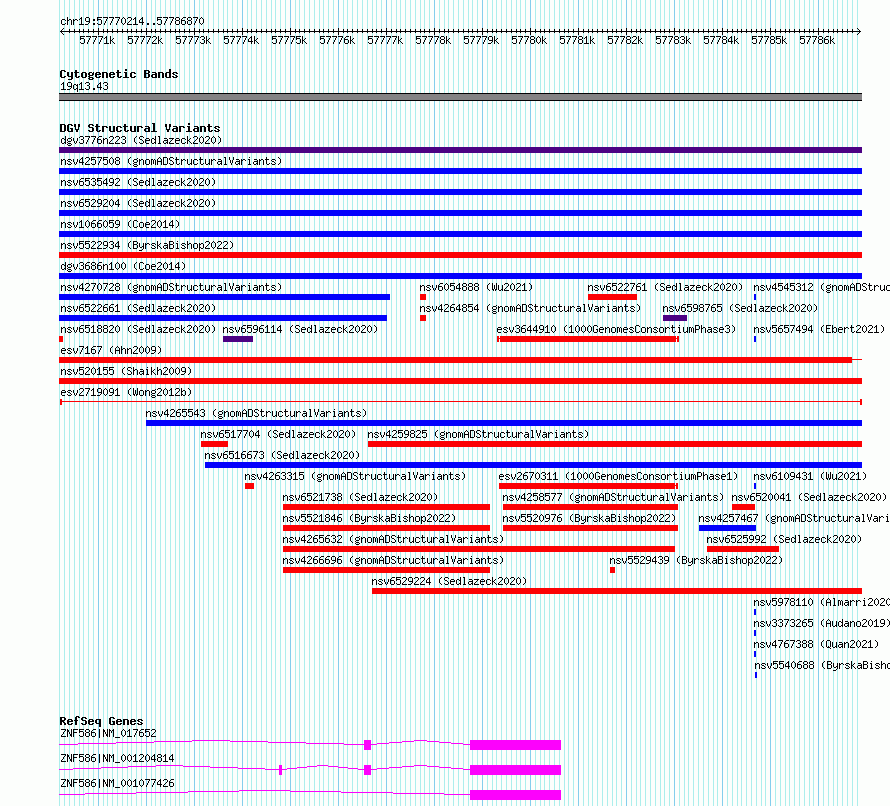Click the purple bar of dgv3776n223
The width and height of the screenshot is (890, 806).
click(460, 150)
